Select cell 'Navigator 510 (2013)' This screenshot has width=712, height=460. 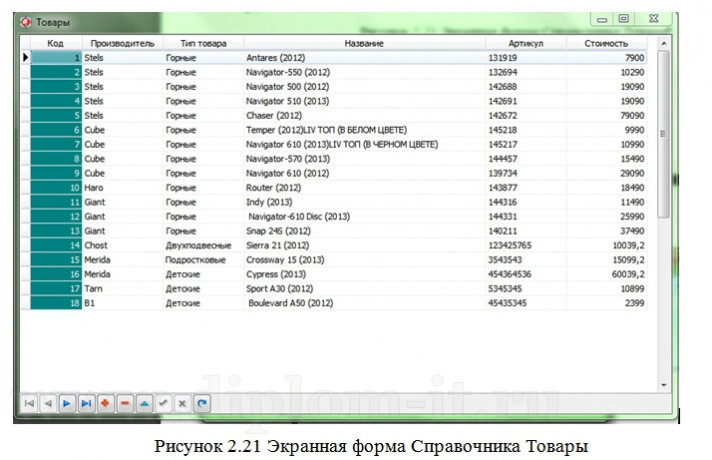point(364,101)
